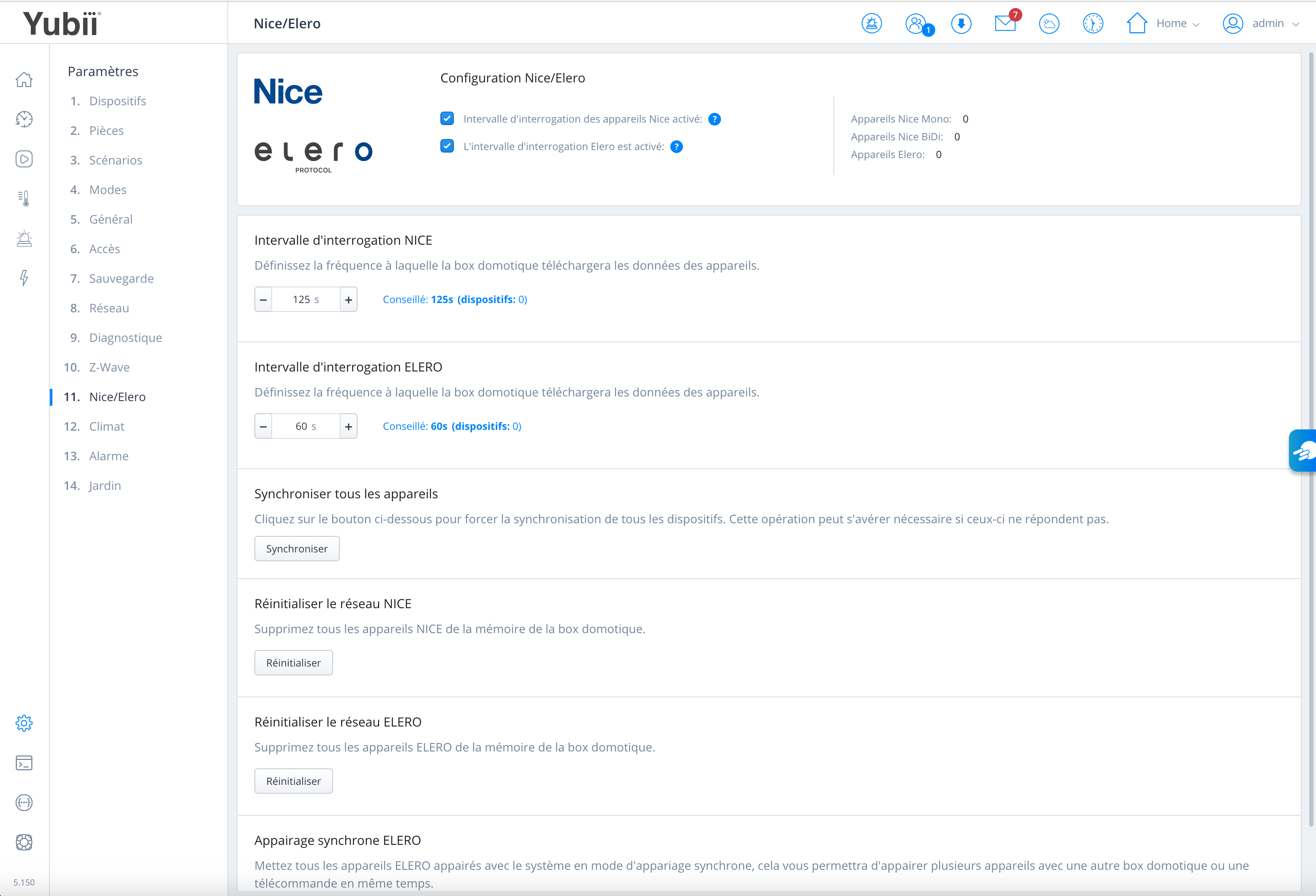Open Pièces settings section
This screenshot has width=1316, height=896.
coord(106,130)
